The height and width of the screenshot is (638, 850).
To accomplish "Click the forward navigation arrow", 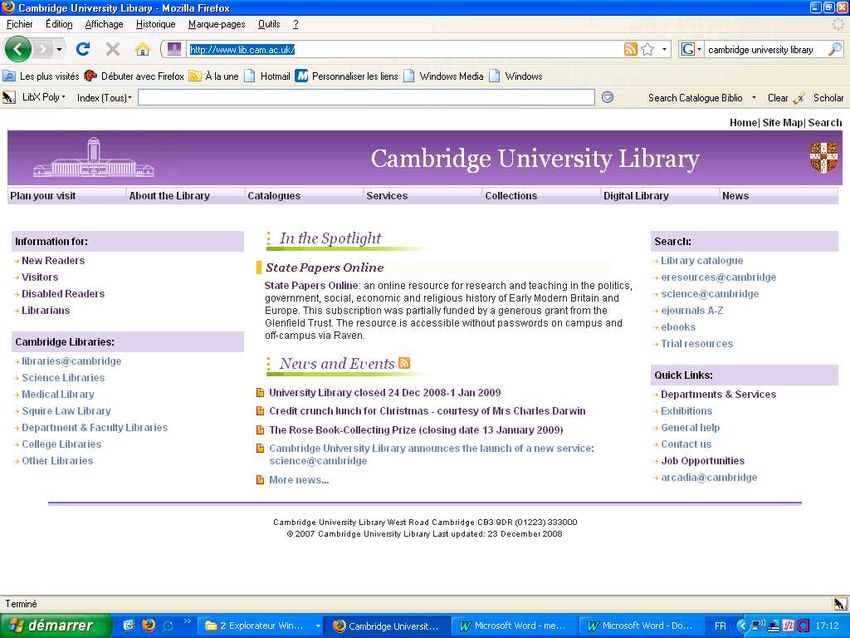I will point(42,49).
